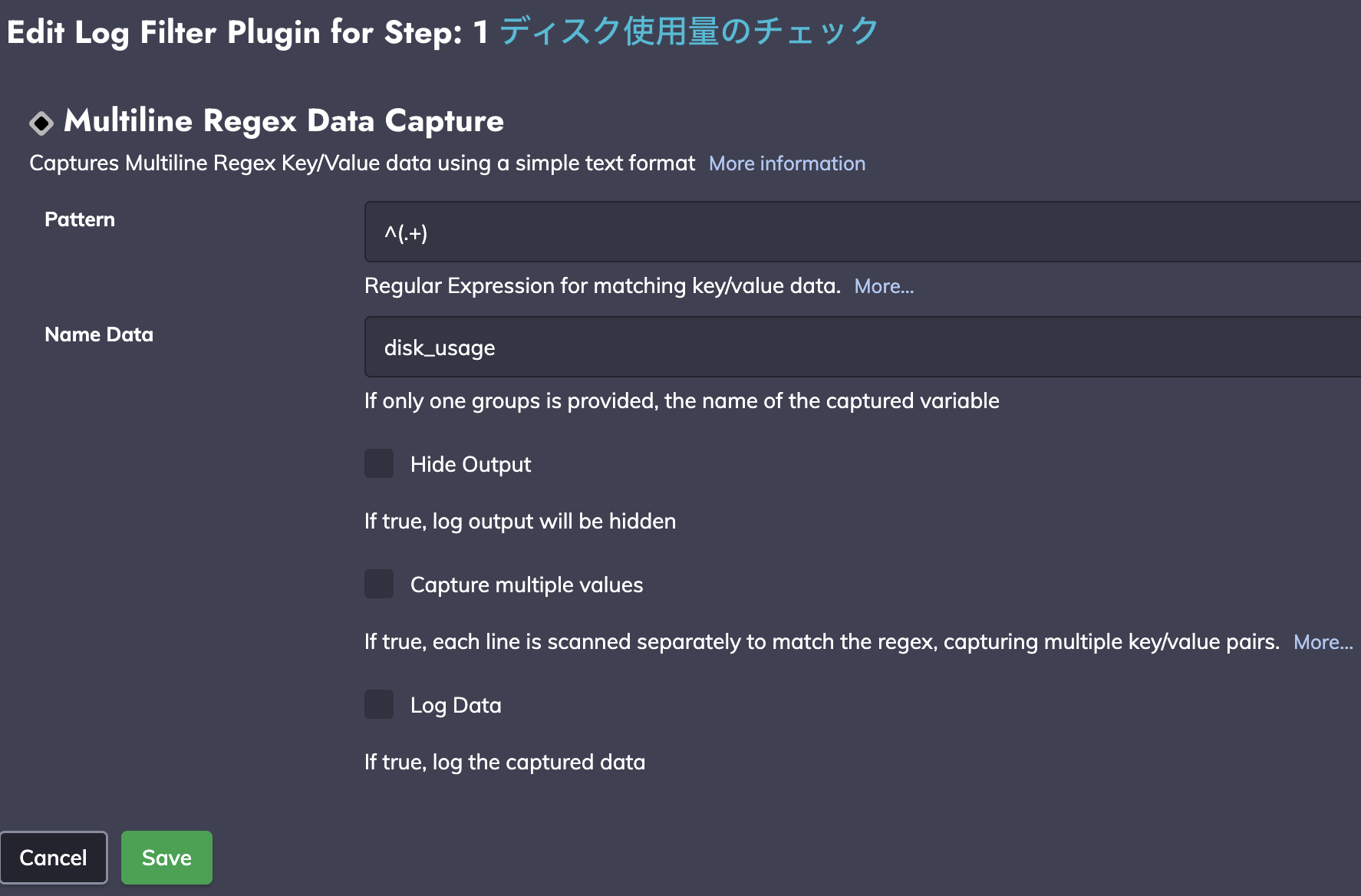Viewport: 1361px width, 896px height.
Task: Open the ディスク使用量のチェック step link
Action: pyautogui.click(x=689, y=31)
